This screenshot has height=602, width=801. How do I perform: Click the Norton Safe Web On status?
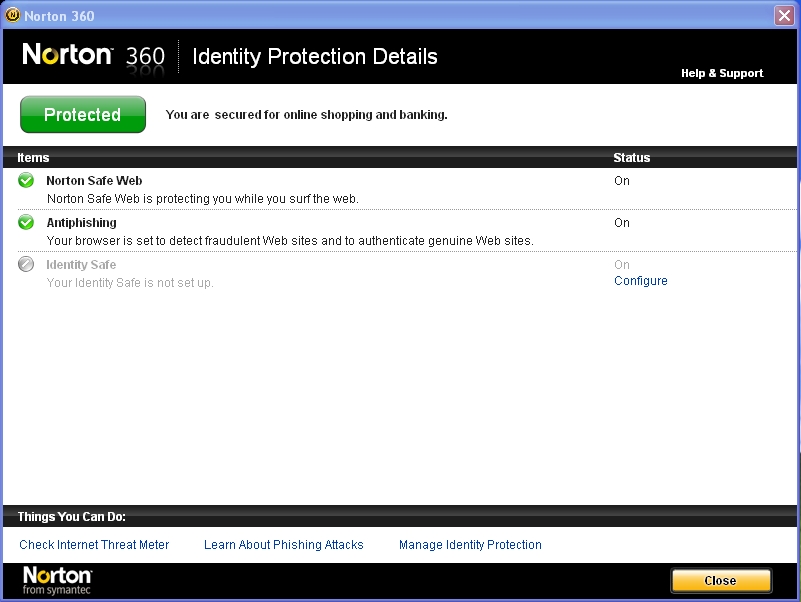622,181
